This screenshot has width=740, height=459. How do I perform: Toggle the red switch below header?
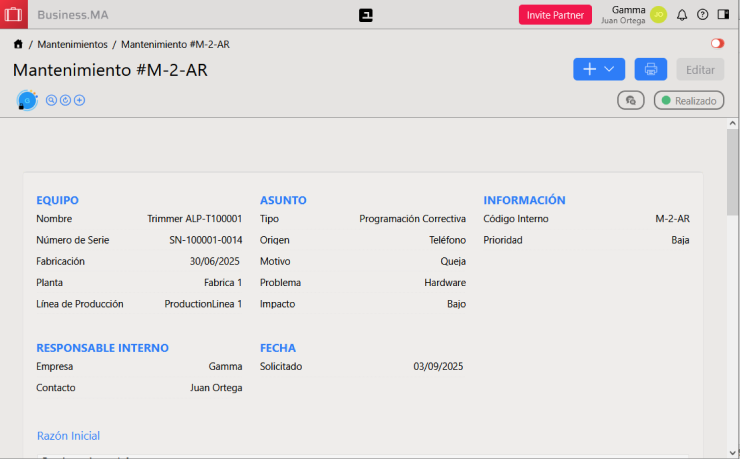click(x=717, y=44)
